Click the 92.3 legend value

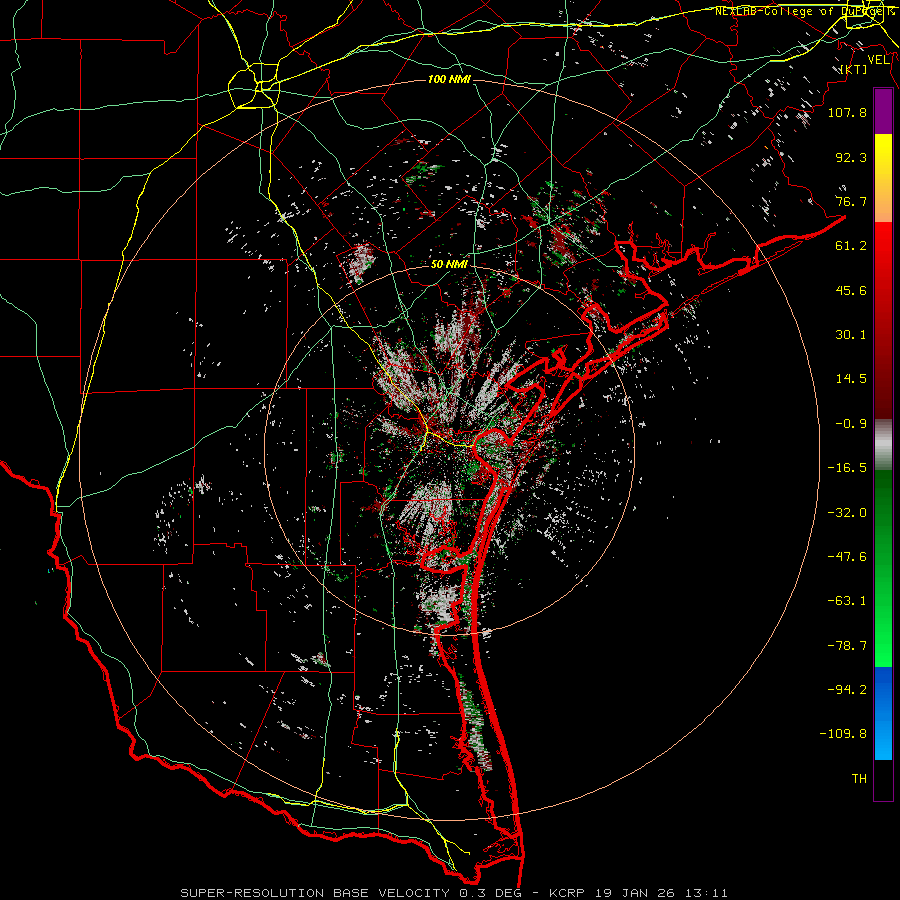851,157
